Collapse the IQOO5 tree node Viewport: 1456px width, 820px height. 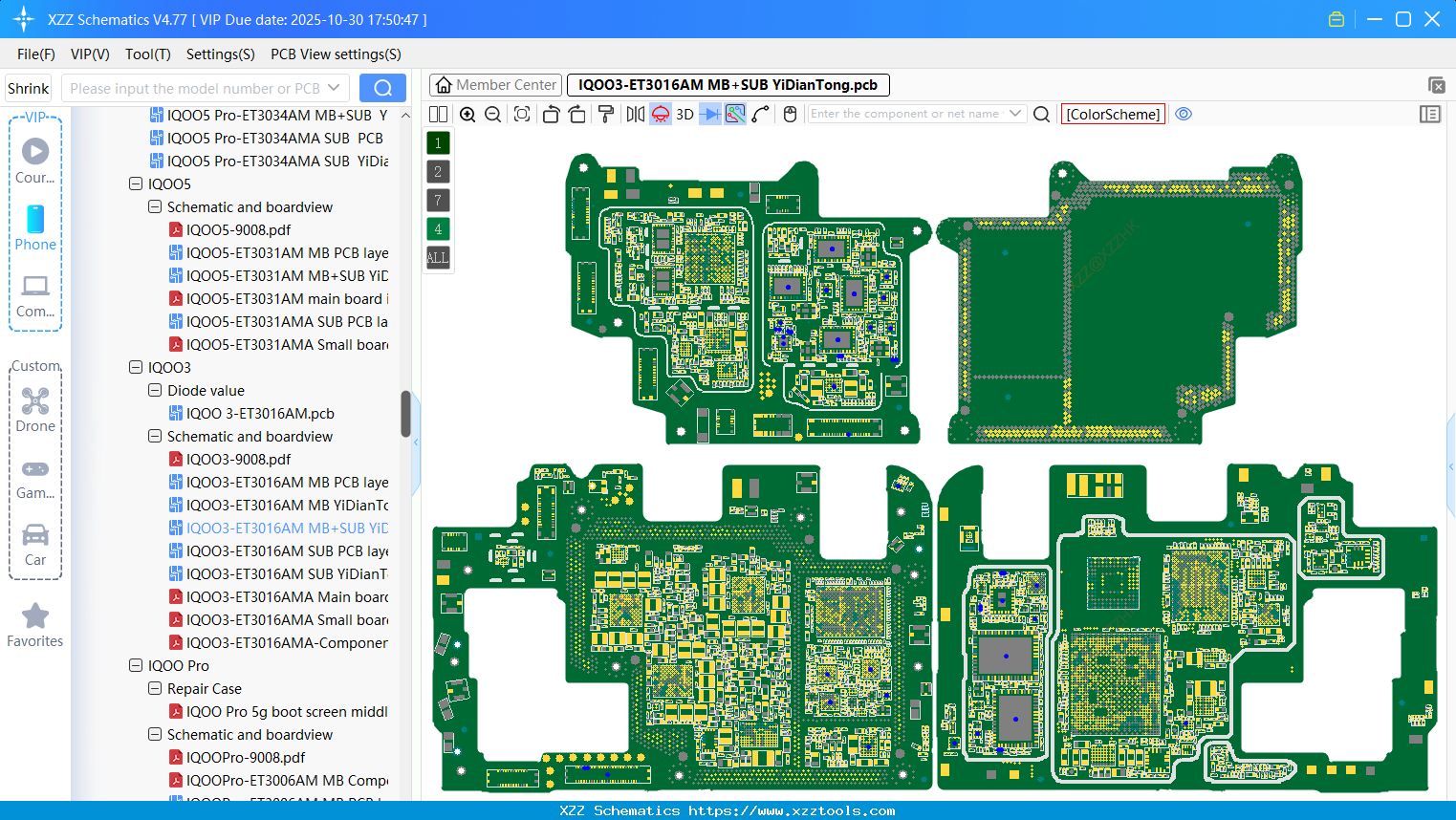point(136,183)
